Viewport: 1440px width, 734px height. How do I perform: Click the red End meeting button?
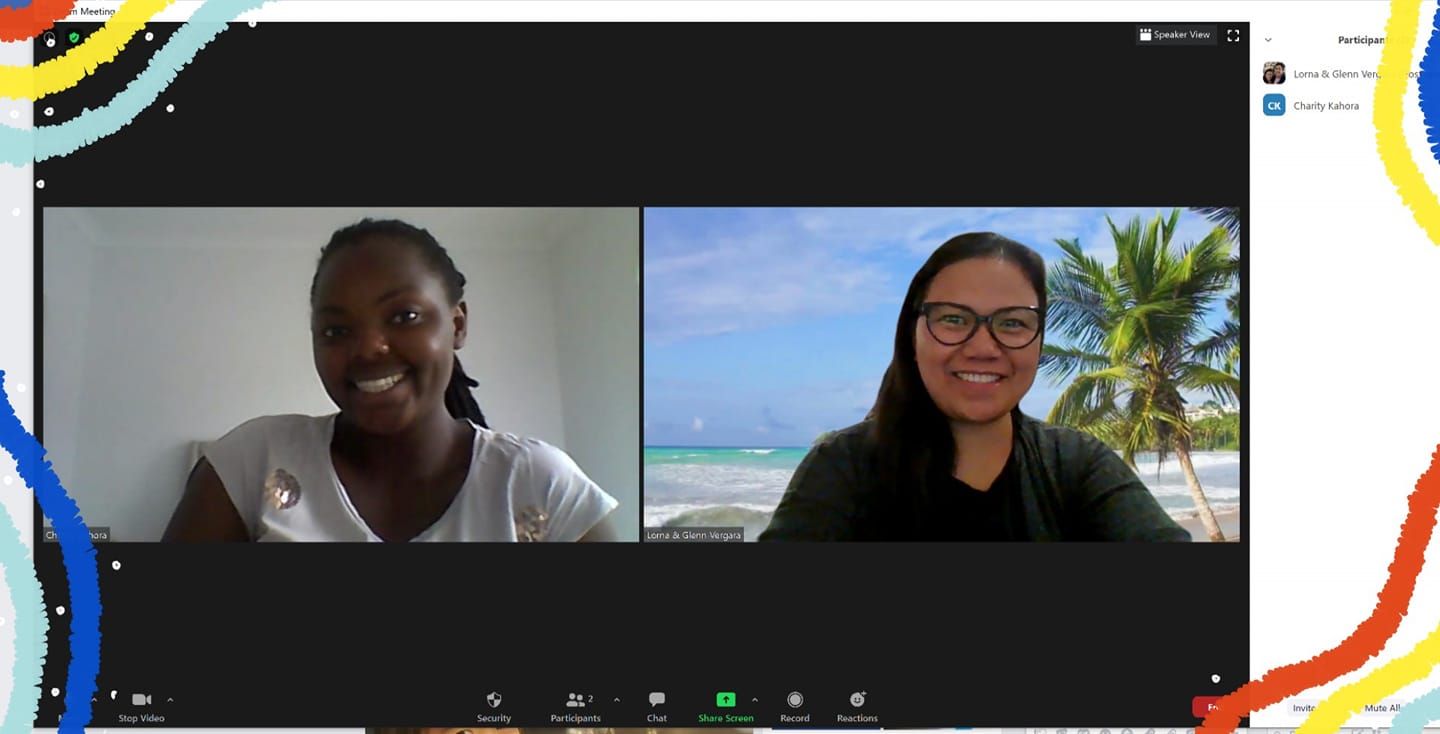coord(1211,707)
